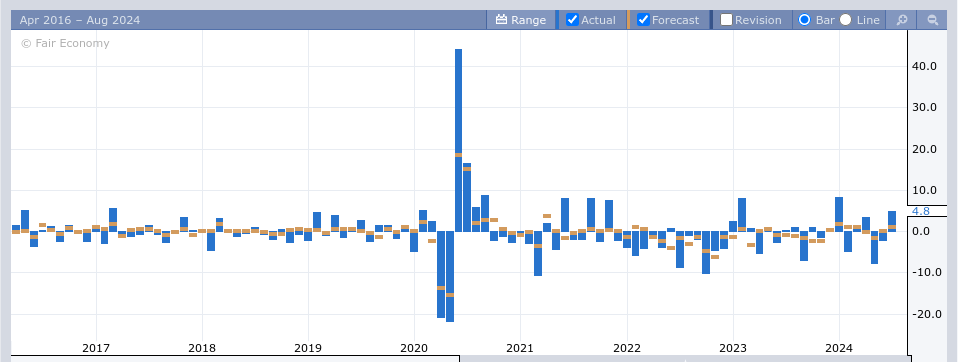Select the Bar radio button

coord(805,20)
